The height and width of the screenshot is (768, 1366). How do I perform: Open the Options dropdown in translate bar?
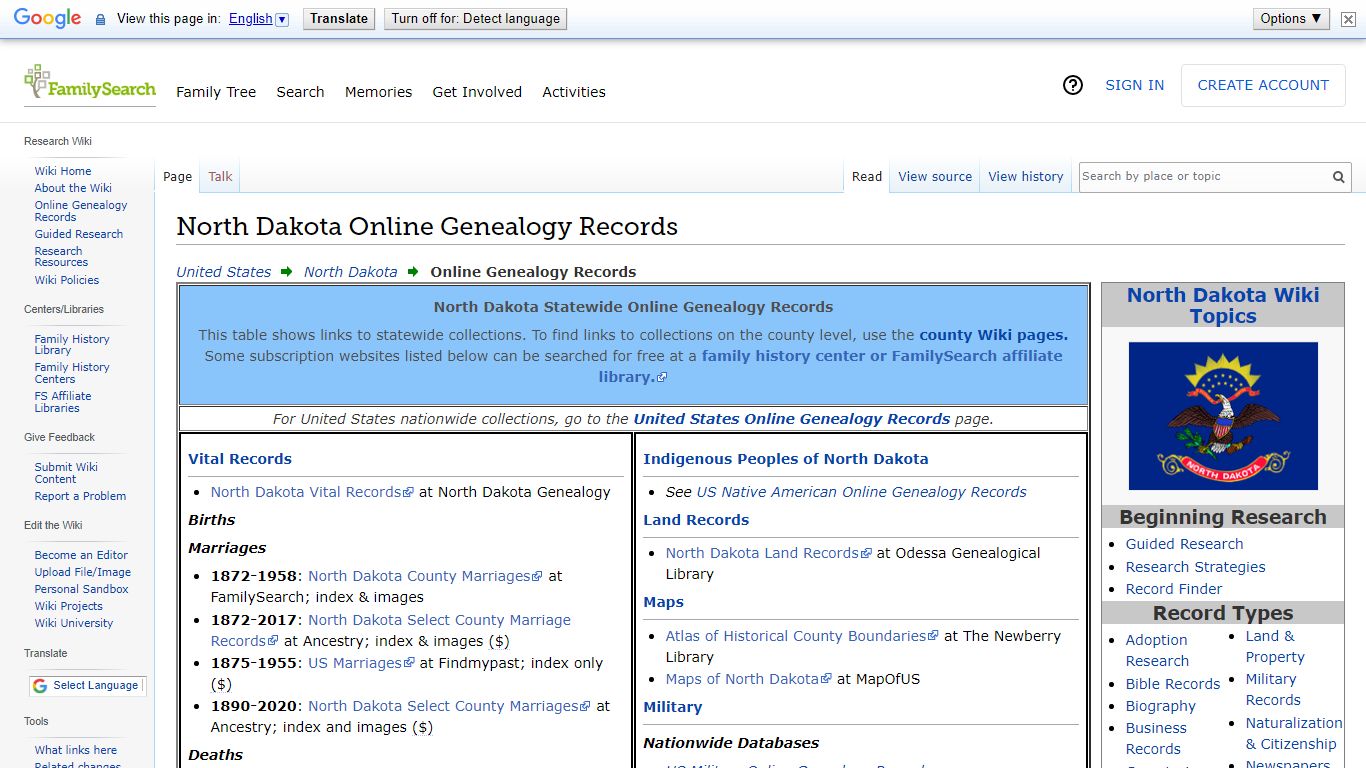point(1291,18)
